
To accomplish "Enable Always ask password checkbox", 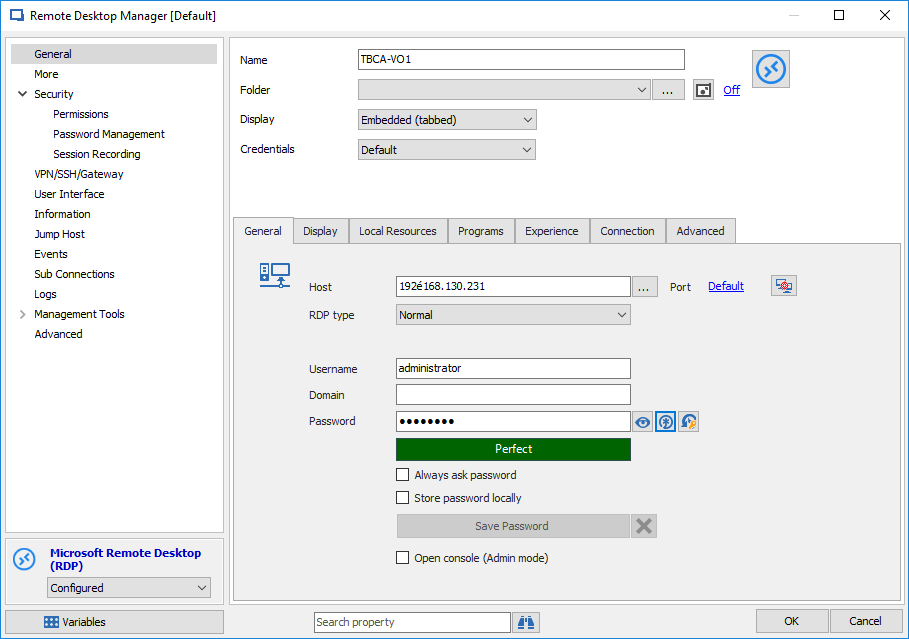I will point(402,475).
